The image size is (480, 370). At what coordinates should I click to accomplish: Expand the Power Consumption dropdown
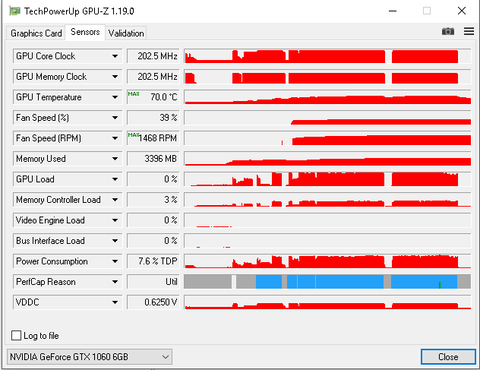(68, 261)
